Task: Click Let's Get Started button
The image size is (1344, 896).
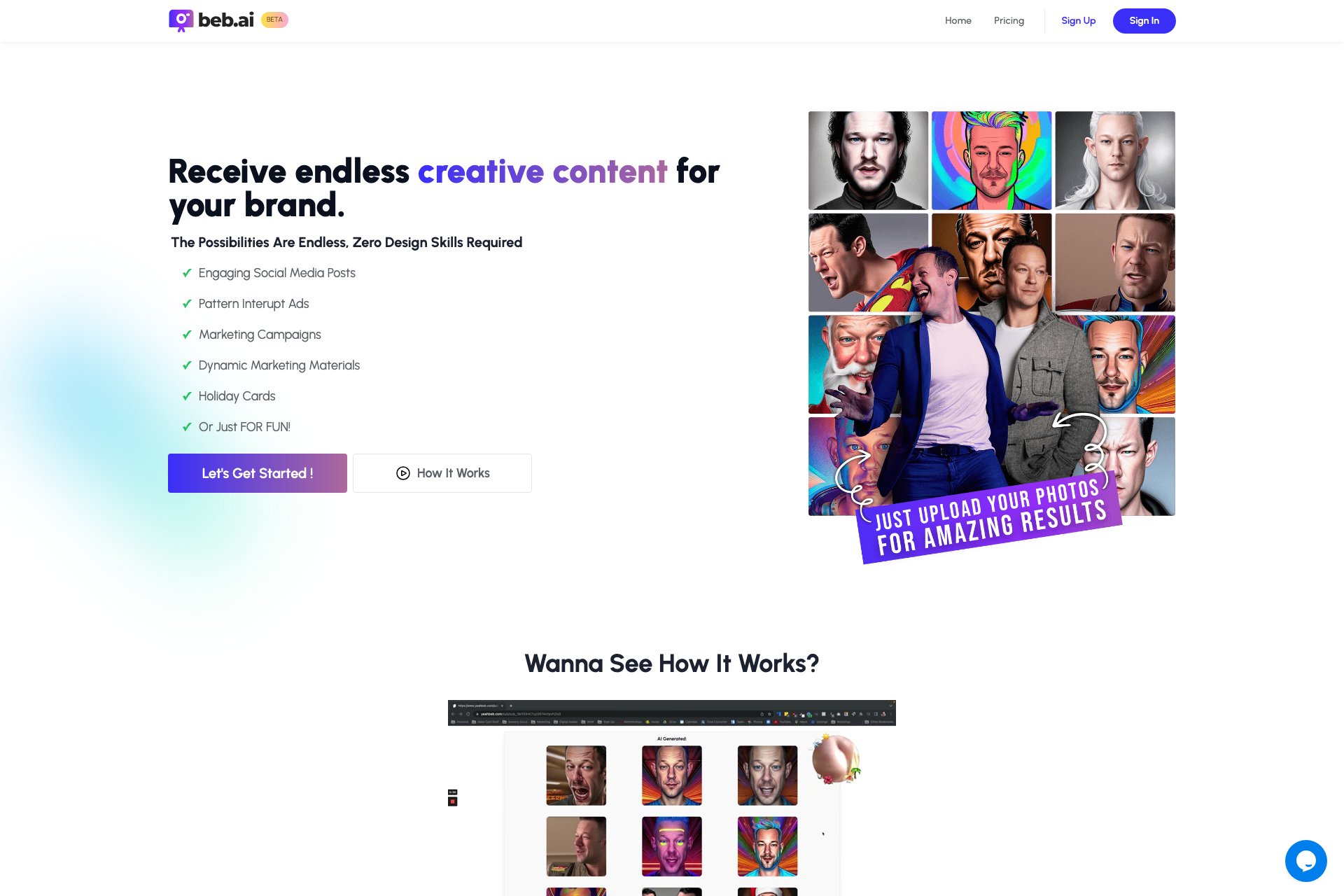Action: click(x=258, y=473)
